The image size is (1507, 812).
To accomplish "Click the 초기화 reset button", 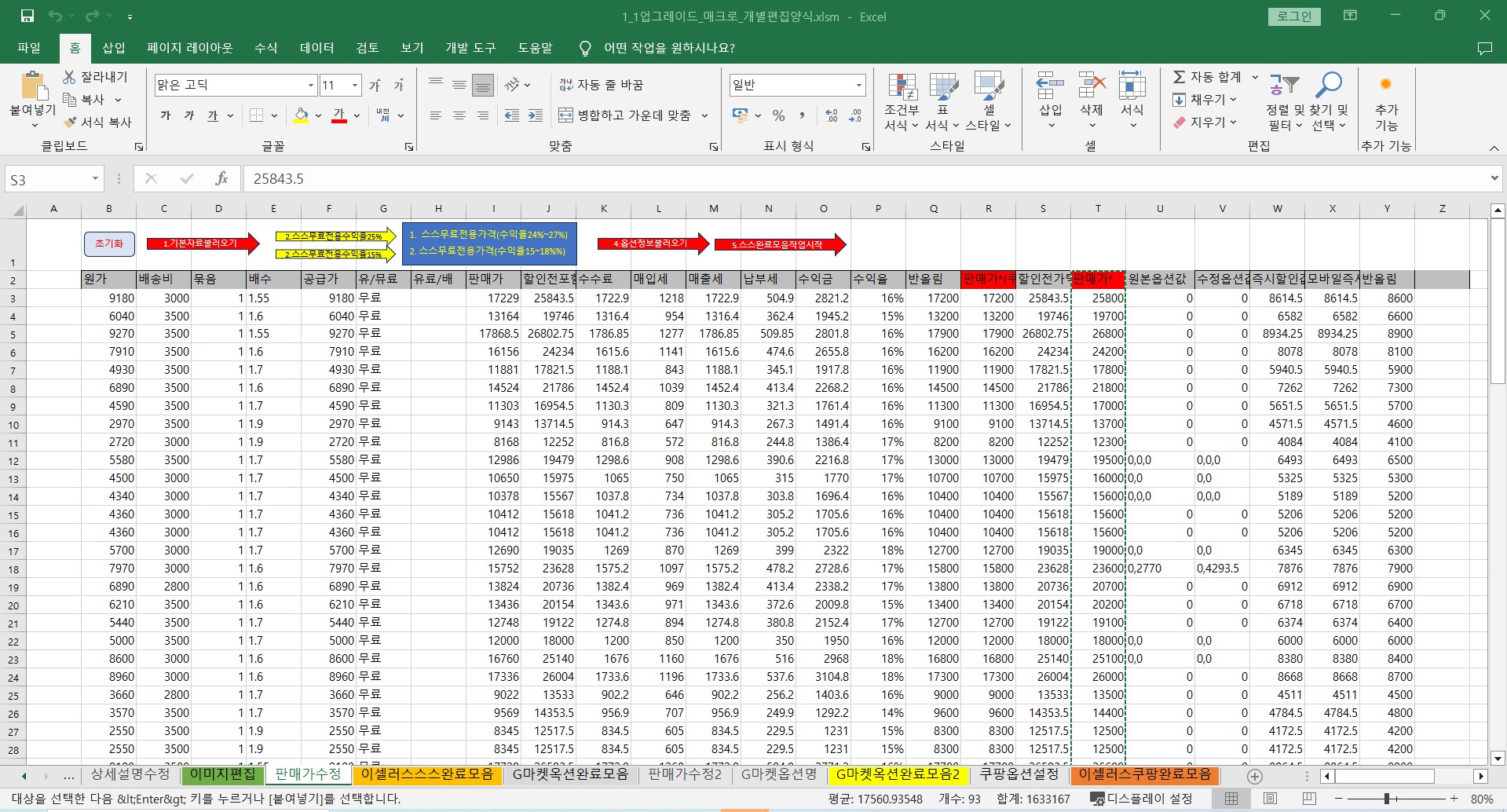I will click(109, 243).
